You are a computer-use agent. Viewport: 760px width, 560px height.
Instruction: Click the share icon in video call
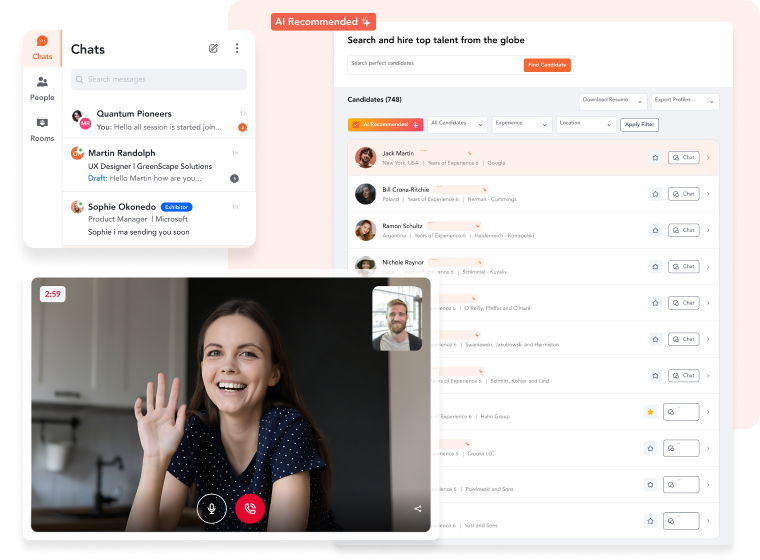tap(417, 509)
